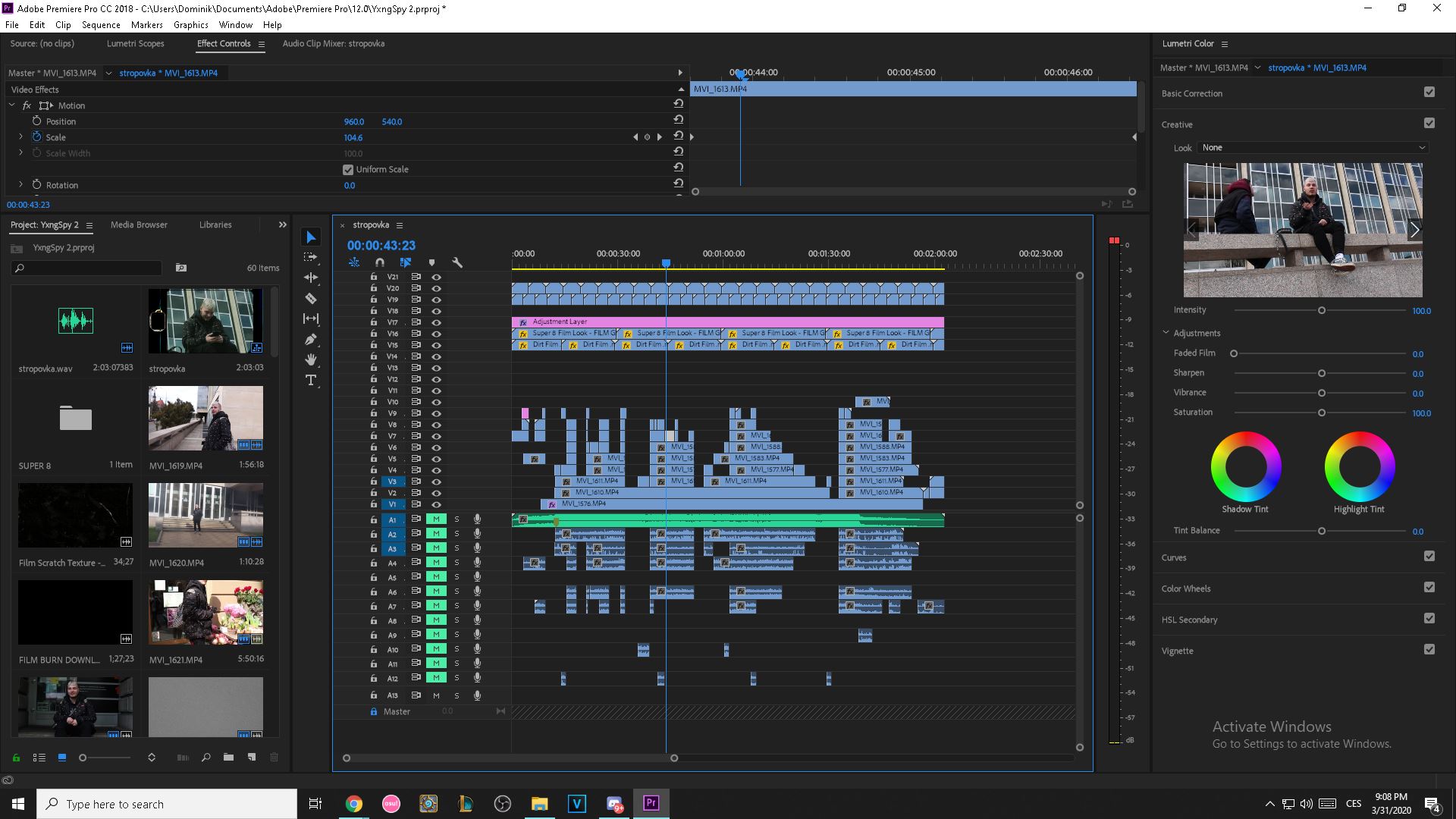
Task: Toggle Linked Selection in timeline
Action: pos(406,262)
